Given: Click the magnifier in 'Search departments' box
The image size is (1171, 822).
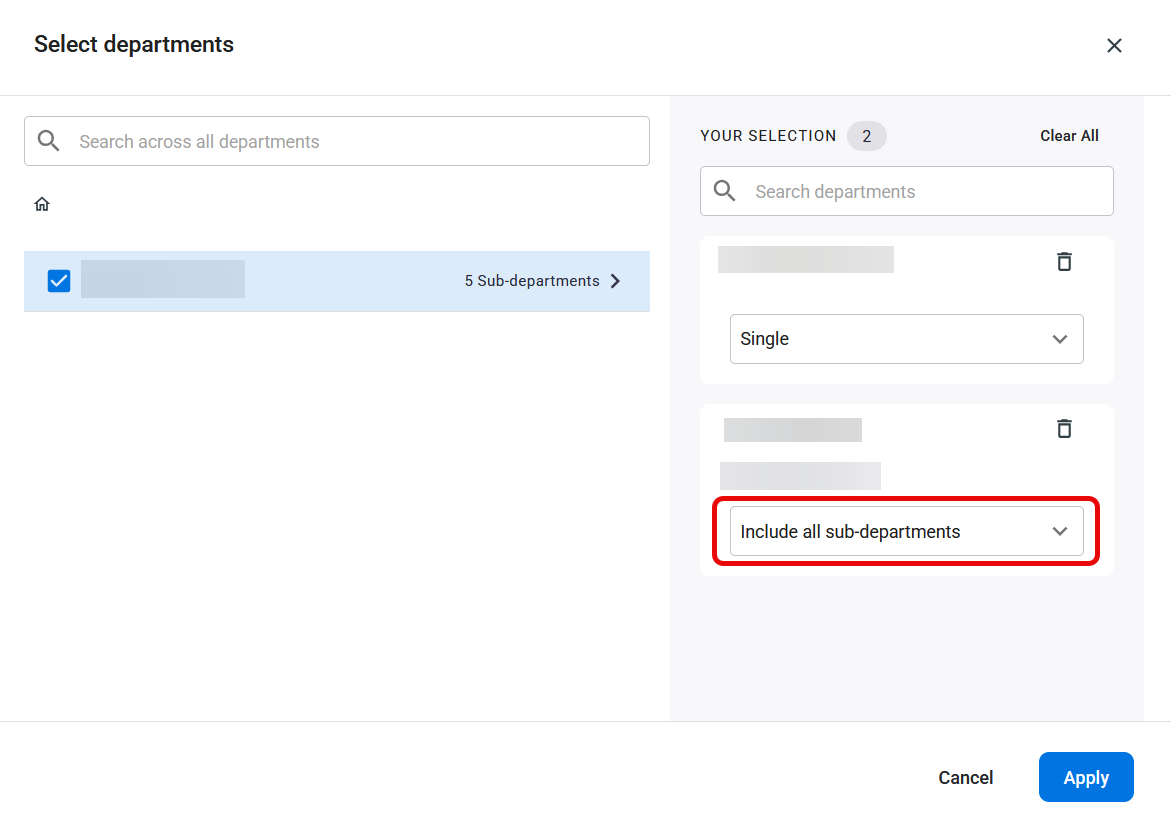Looking at the screenshot, I should [724, 190].
